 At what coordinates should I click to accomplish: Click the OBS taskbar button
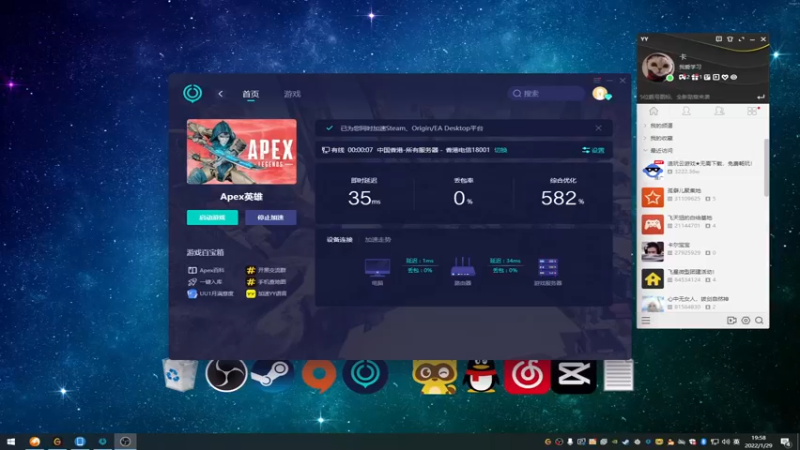pyautogui.click(x=125, y=441)
